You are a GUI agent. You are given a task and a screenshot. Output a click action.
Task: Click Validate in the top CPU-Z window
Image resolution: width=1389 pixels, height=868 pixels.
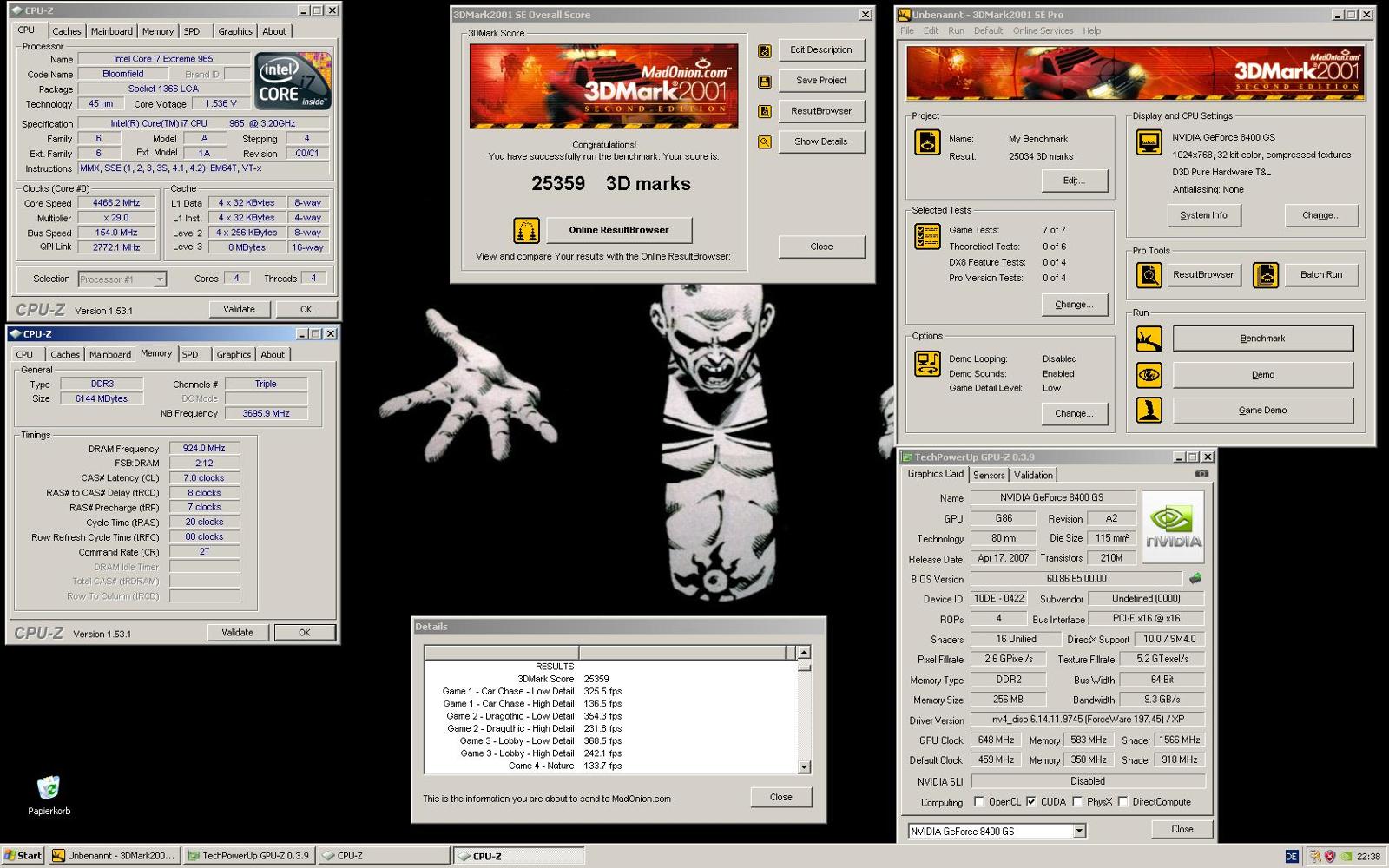coord(240,309)
